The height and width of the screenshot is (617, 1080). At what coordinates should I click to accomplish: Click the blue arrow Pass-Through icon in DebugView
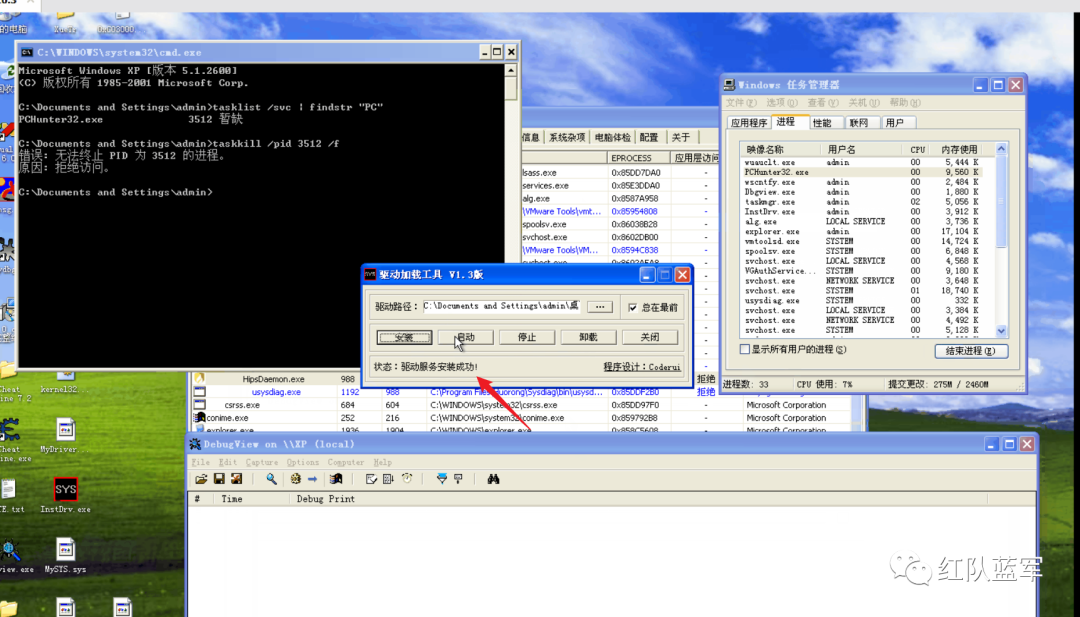click(313, 479)
